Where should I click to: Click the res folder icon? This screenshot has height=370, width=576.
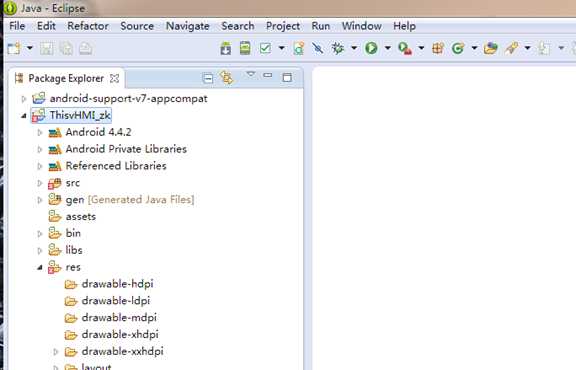tap(54, 267)
